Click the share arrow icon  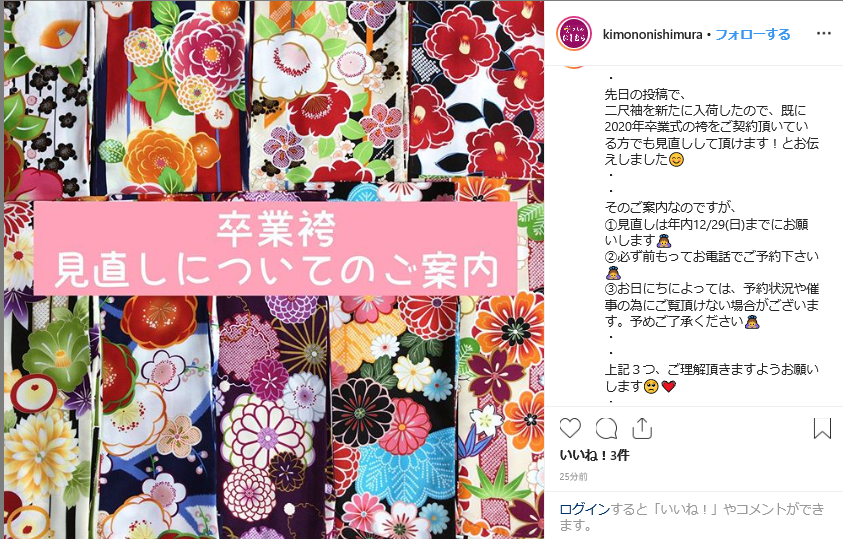642,428
